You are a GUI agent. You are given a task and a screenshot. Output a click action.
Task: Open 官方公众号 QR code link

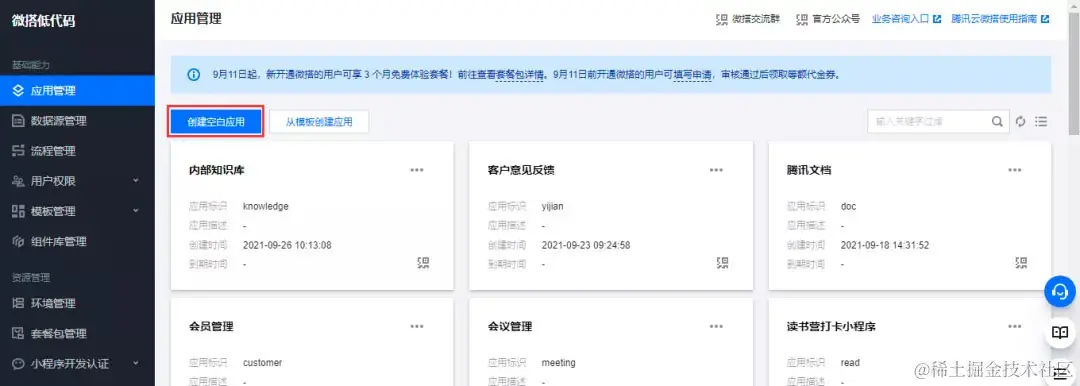point(828,19)
